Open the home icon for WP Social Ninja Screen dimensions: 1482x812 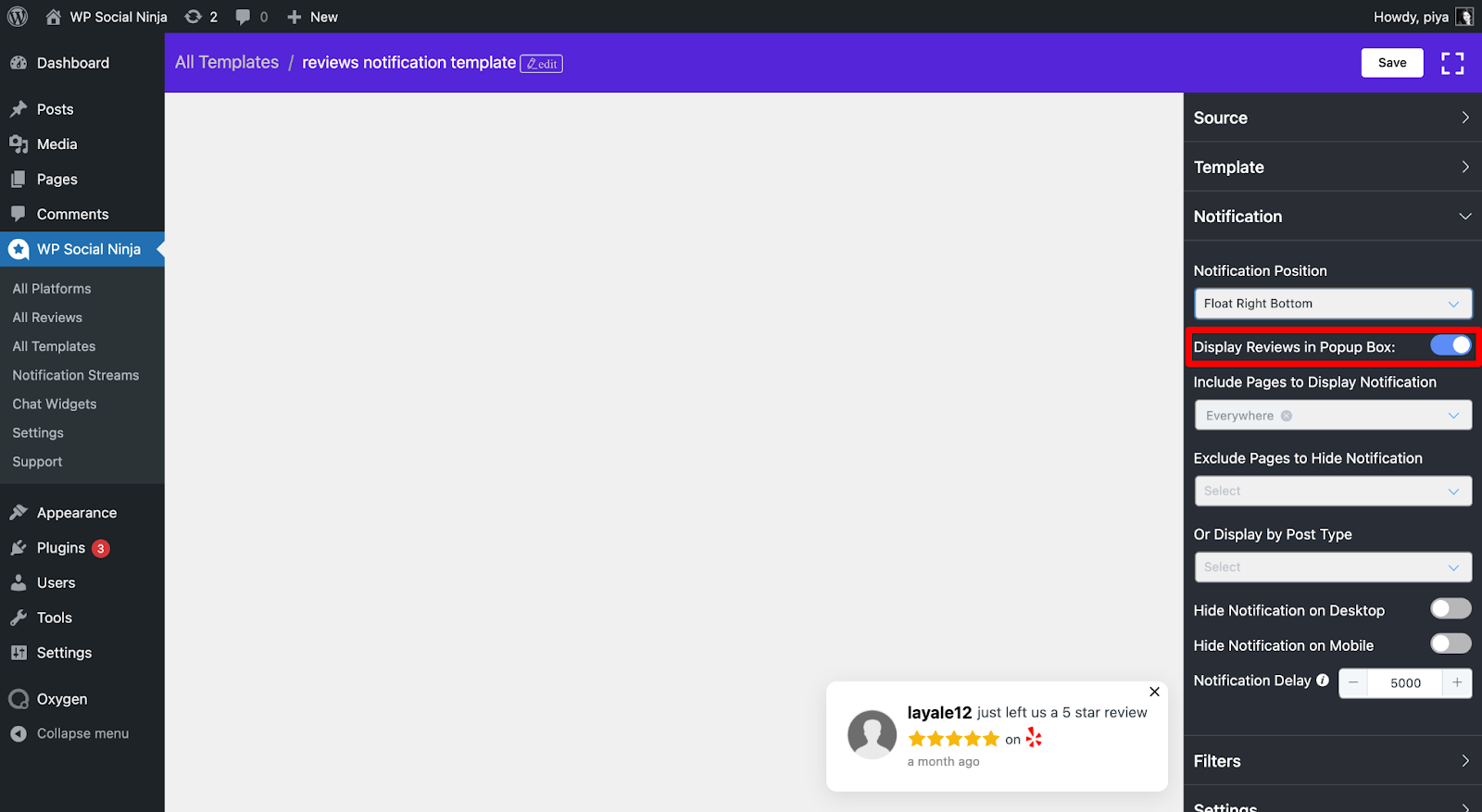pyautogui.click(x=53, y=17)
